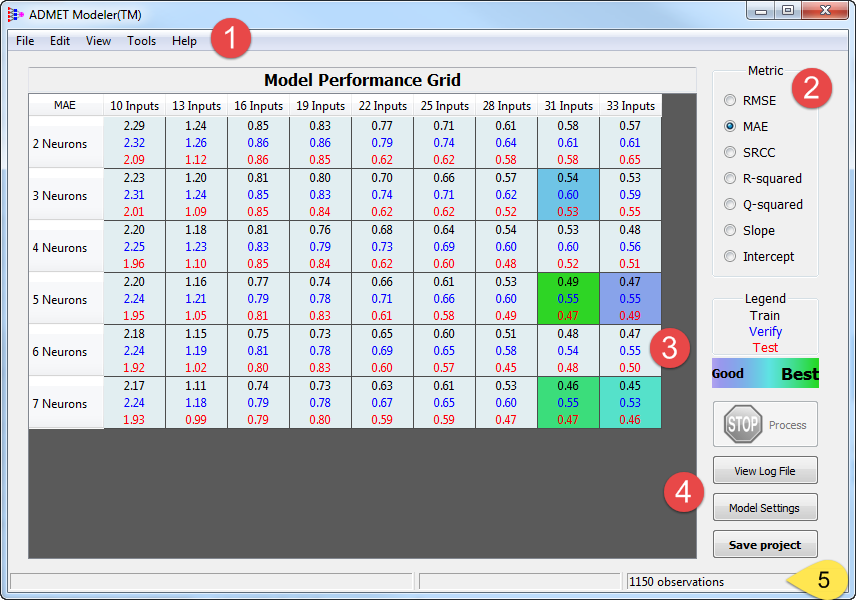Select the RMSE metric radio button
The width and height of the screenshot is (856, 600).
(730, 100)
